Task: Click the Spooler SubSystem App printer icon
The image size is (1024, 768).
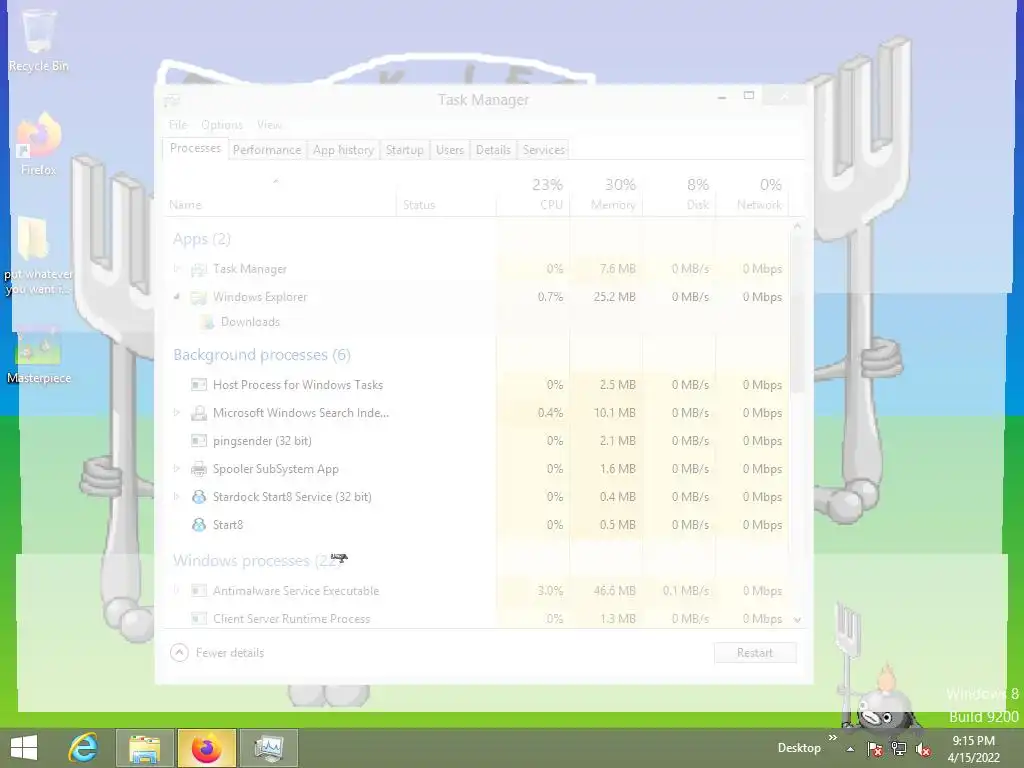Action: (199, 469)
